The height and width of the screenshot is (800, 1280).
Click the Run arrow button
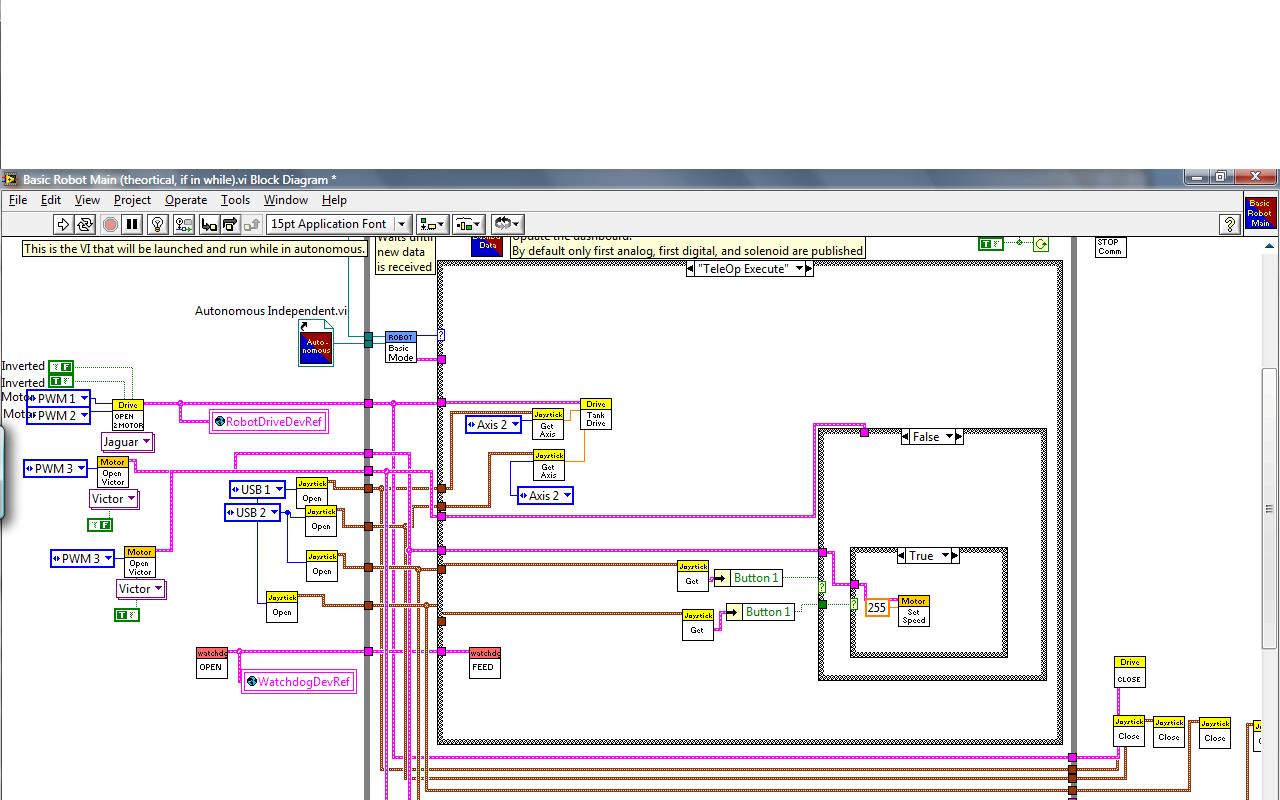(x=63, y=224)
